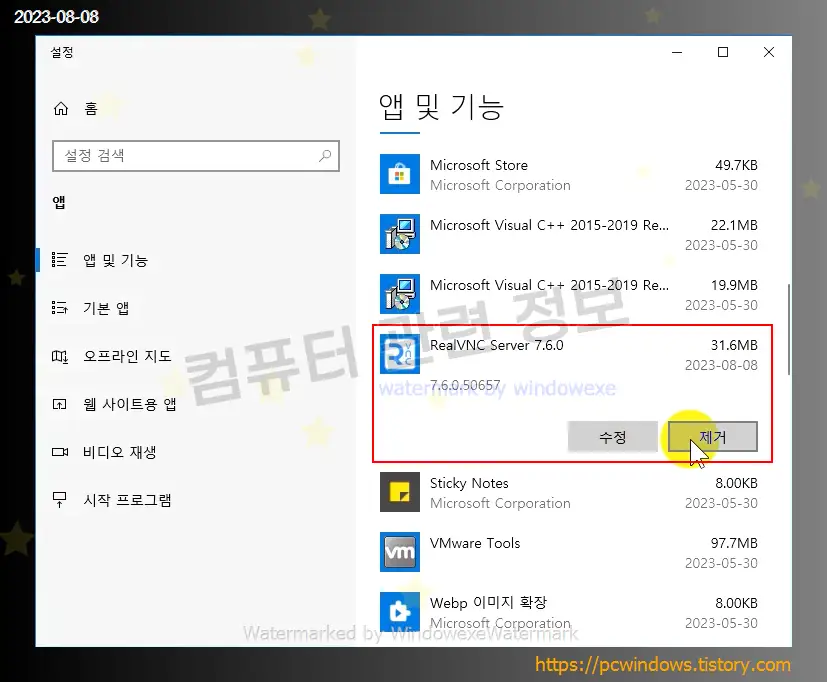Image resolution: width=827 pixels, height=682 pixels.
Task: Click the 31.6MB size value
Action: tap(734, 345)
